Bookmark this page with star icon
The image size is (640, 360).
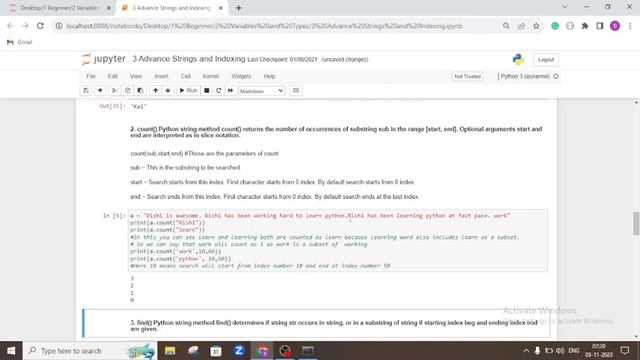536,26
